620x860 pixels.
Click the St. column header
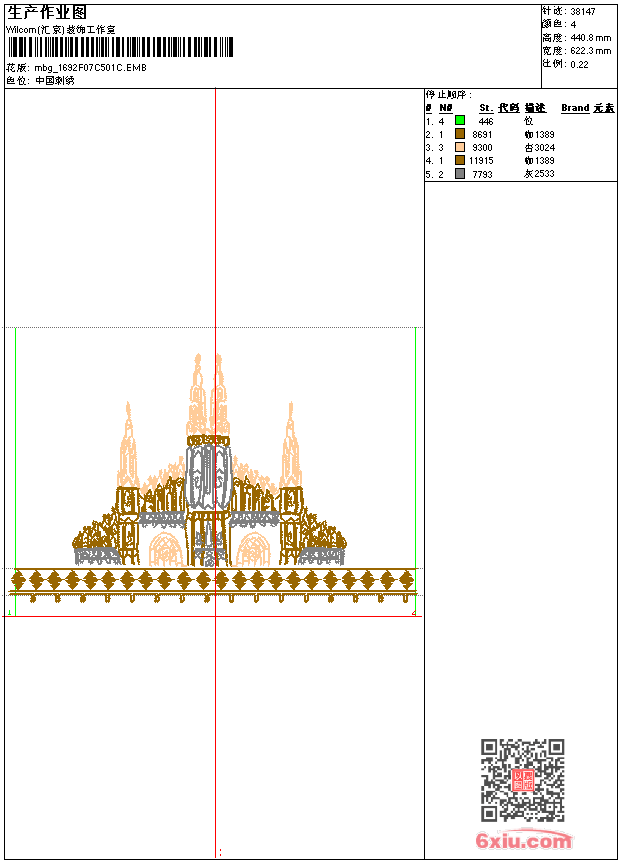(485, 108)
